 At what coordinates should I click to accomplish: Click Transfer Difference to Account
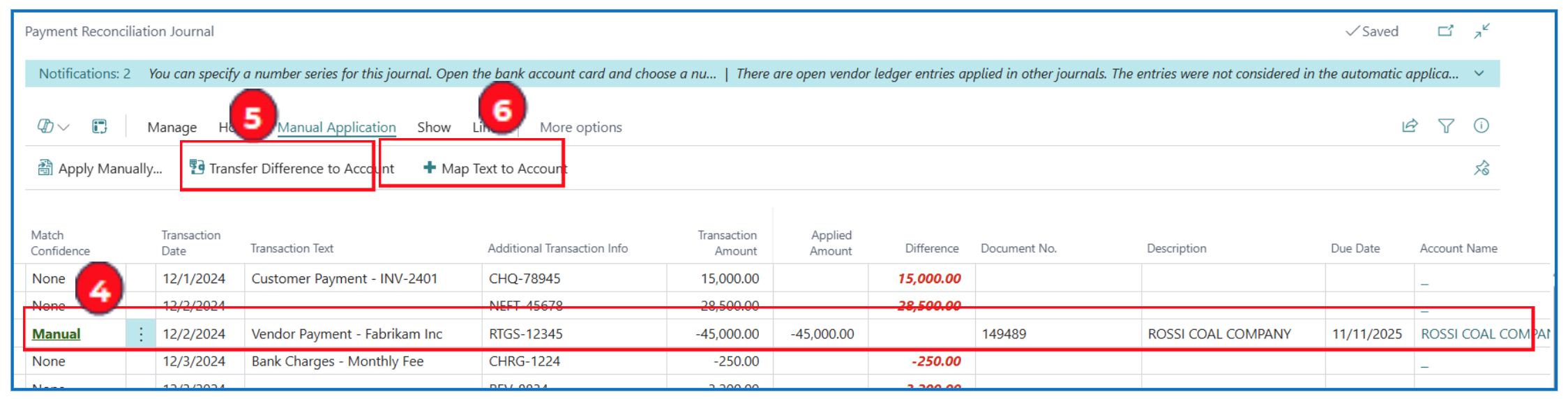(292, 168)
